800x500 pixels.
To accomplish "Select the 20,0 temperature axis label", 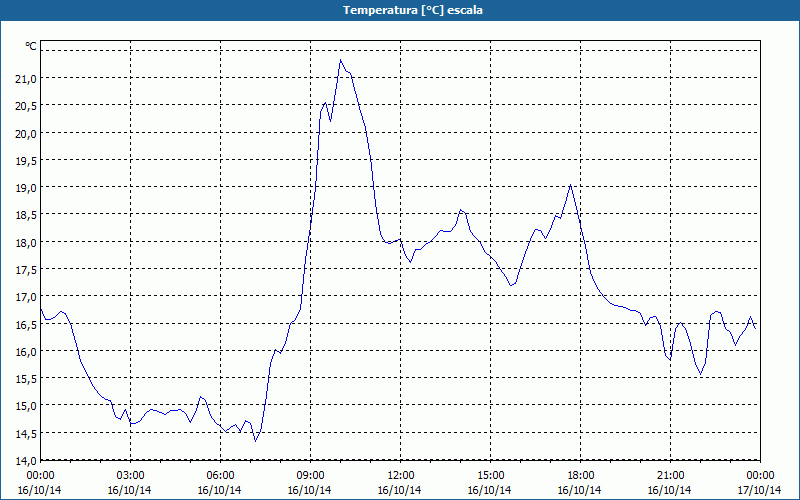I will point(27,133).
